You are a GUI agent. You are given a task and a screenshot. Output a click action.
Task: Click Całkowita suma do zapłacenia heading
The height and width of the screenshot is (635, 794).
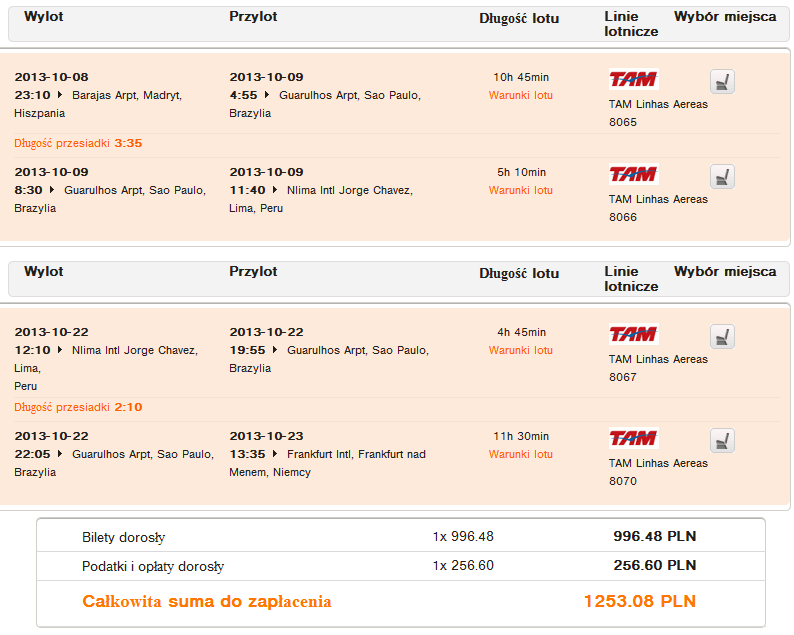(206, 602)
